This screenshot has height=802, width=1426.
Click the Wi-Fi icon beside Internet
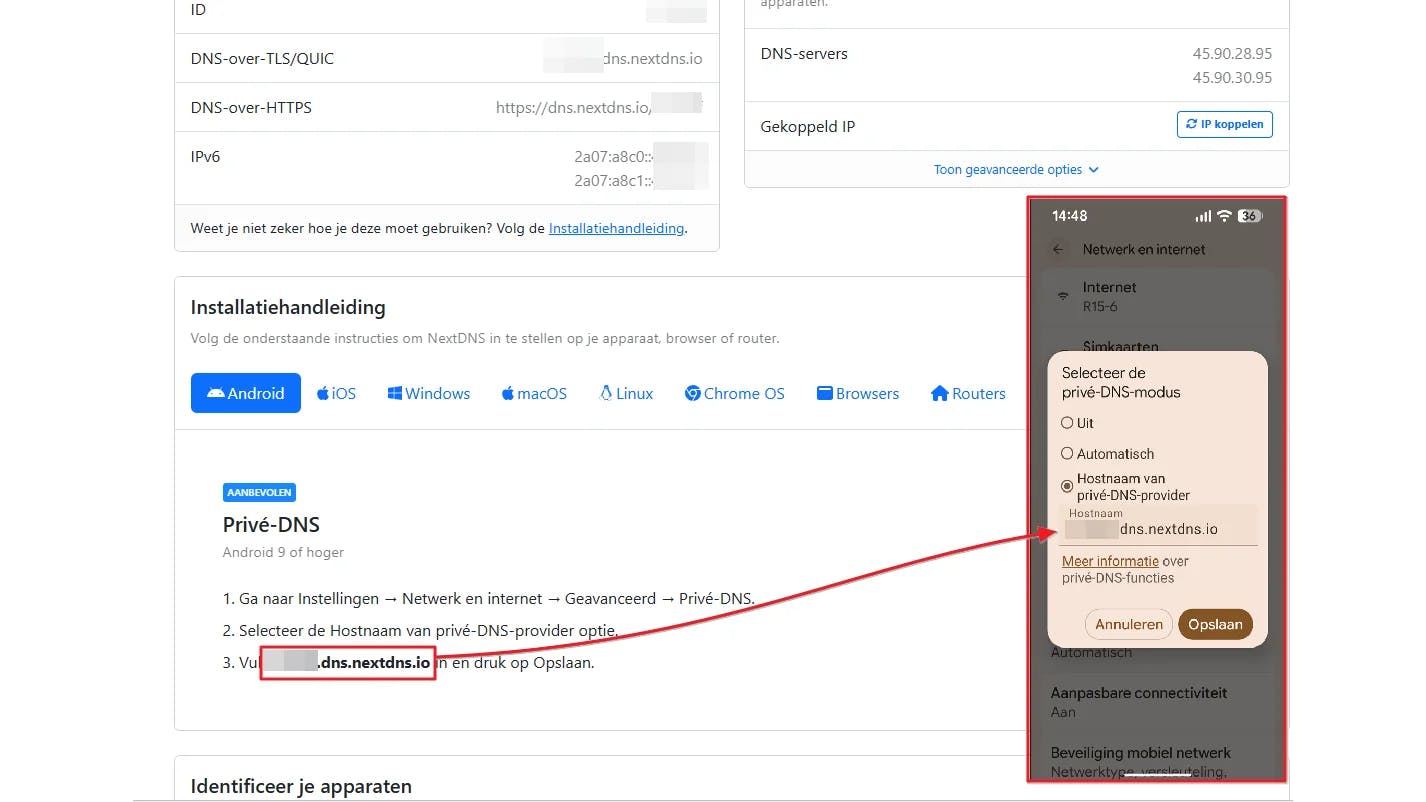[x=1062, y=296]
